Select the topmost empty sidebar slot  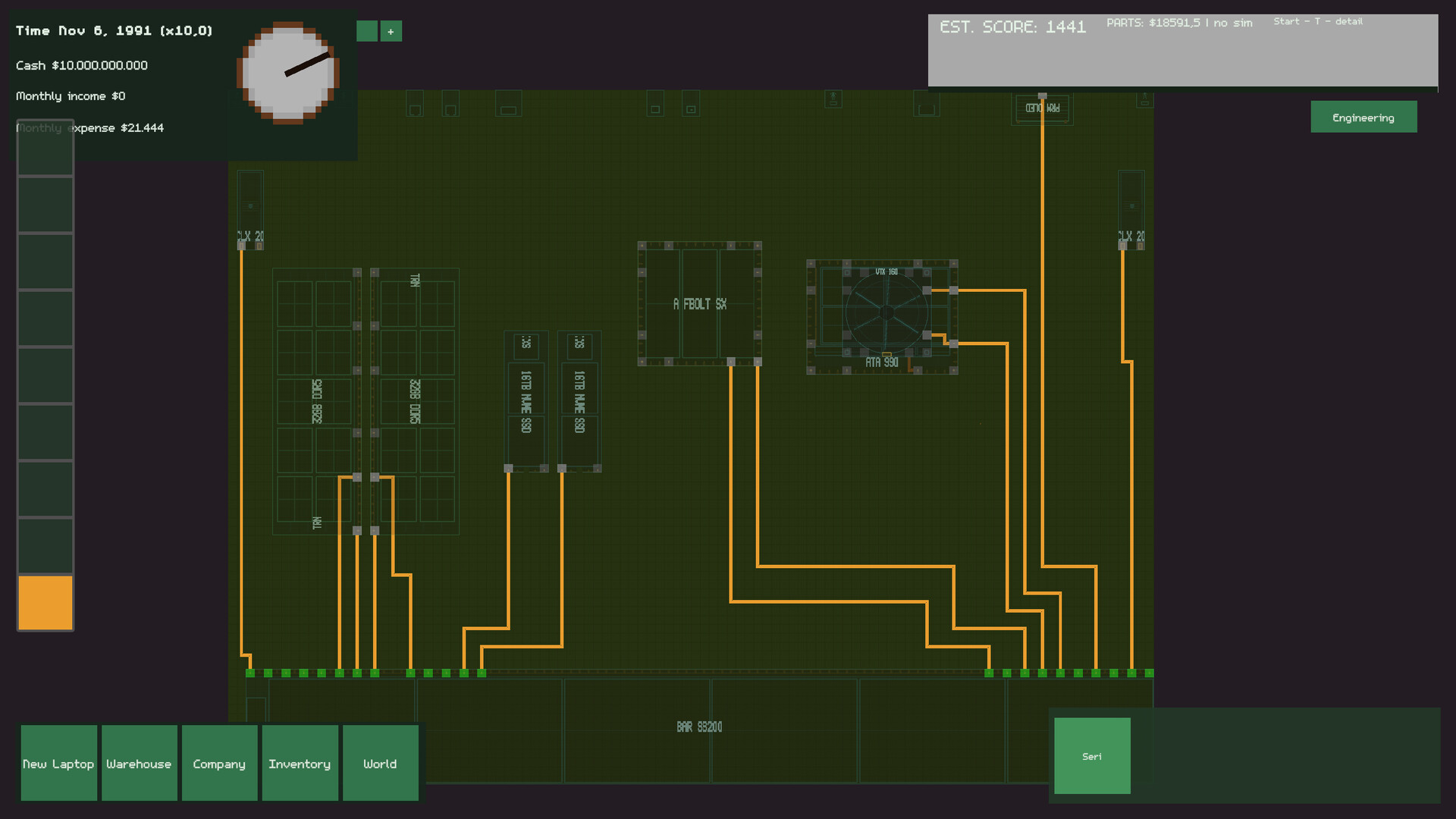[x=45, y=147]
